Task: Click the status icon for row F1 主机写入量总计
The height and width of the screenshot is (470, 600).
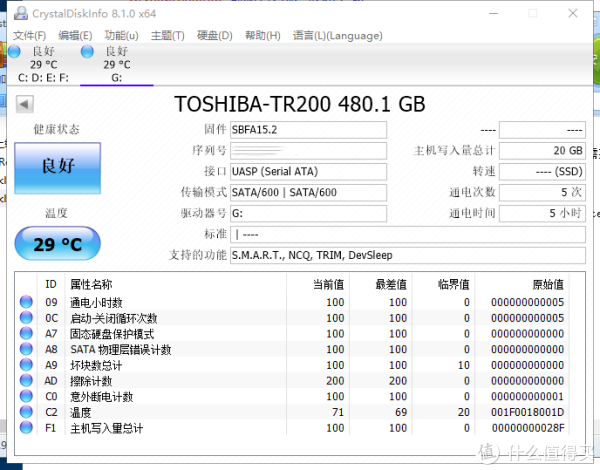Action: tap(26, 428)
